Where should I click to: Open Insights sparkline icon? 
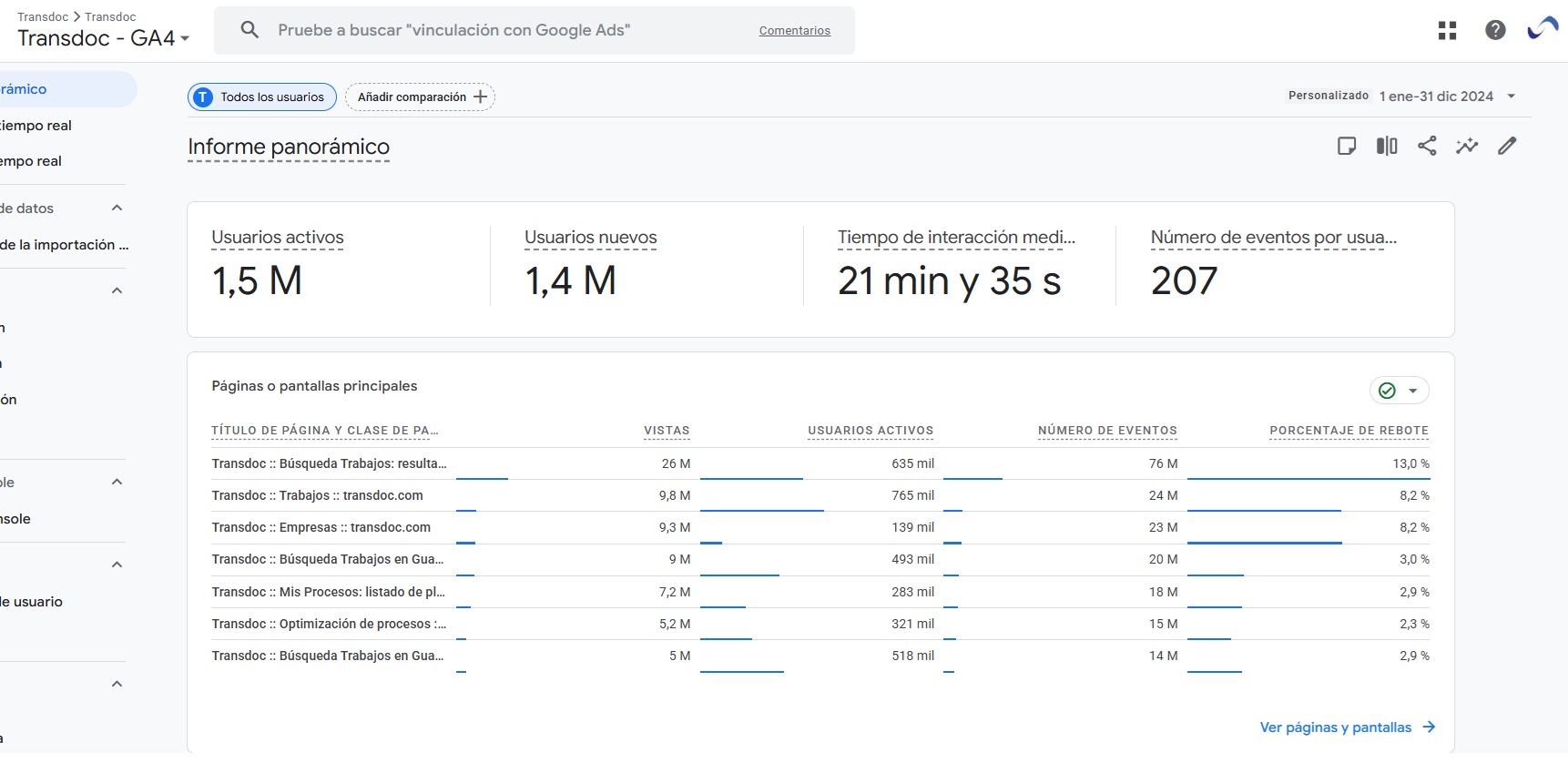1467,146
